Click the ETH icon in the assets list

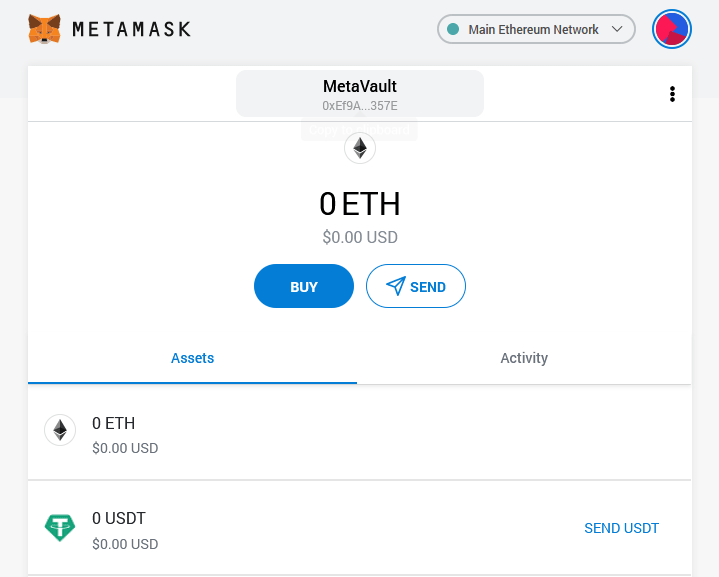coord(60,430)
